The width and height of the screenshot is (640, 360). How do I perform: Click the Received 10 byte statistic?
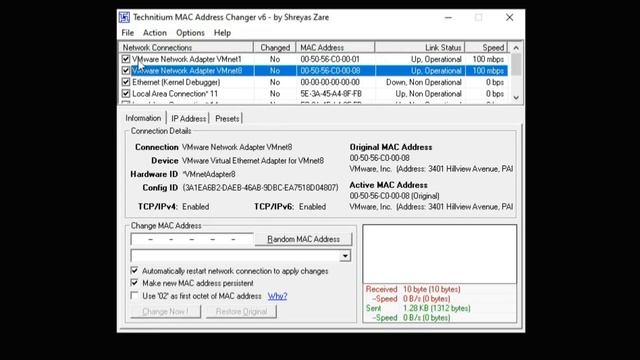[413, 289]
